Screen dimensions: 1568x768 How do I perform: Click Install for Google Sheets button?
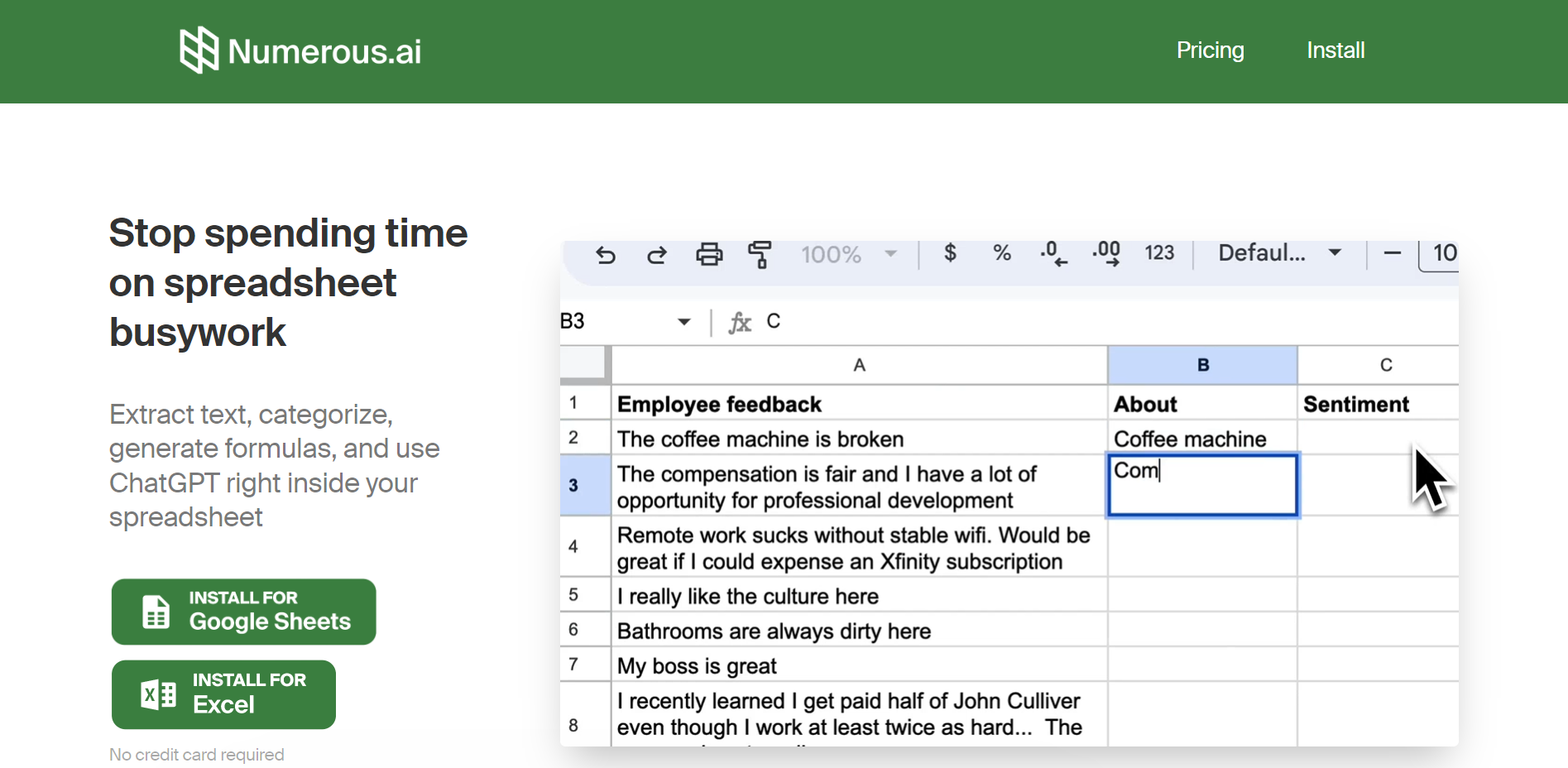pos(244,612)
